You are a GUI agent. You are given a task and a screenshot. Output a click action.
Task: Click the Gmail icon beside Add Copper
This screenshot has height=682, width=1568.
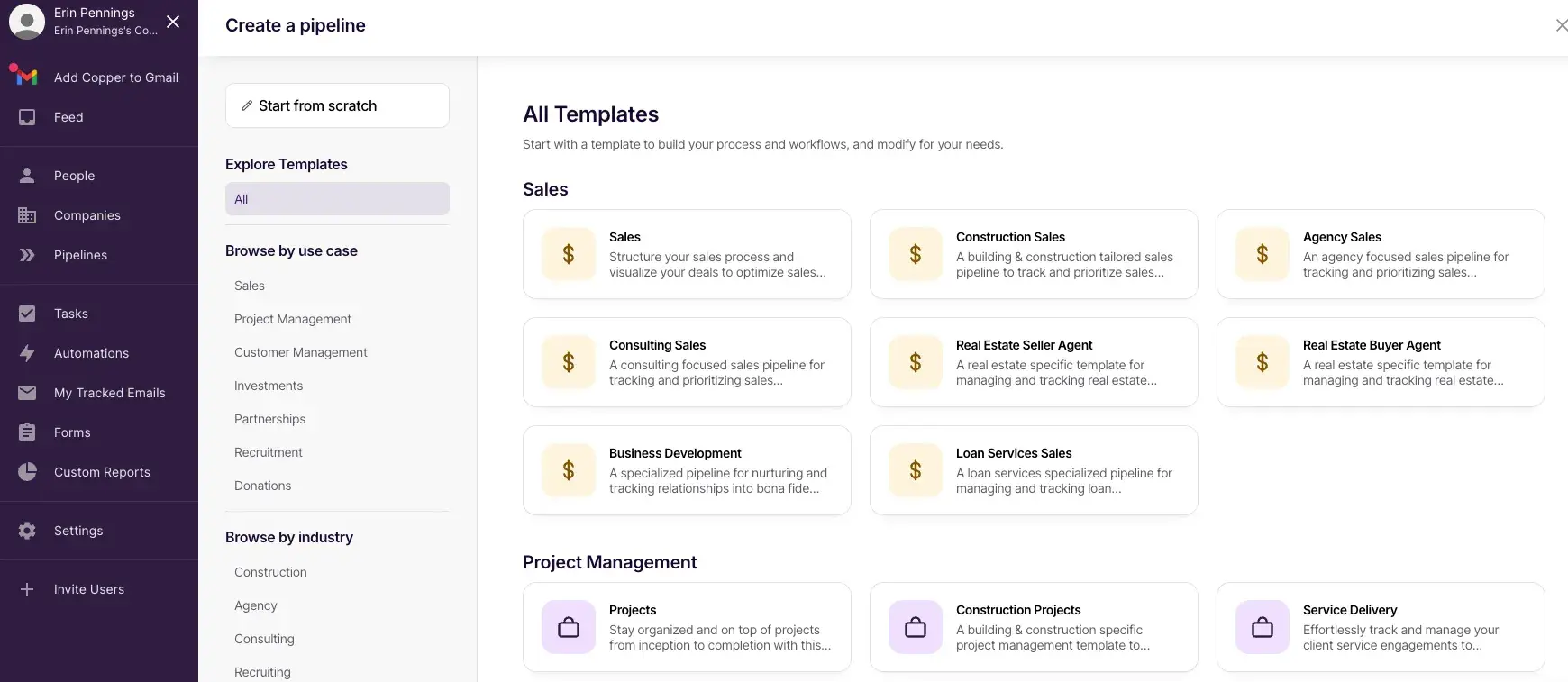point(26,77)
